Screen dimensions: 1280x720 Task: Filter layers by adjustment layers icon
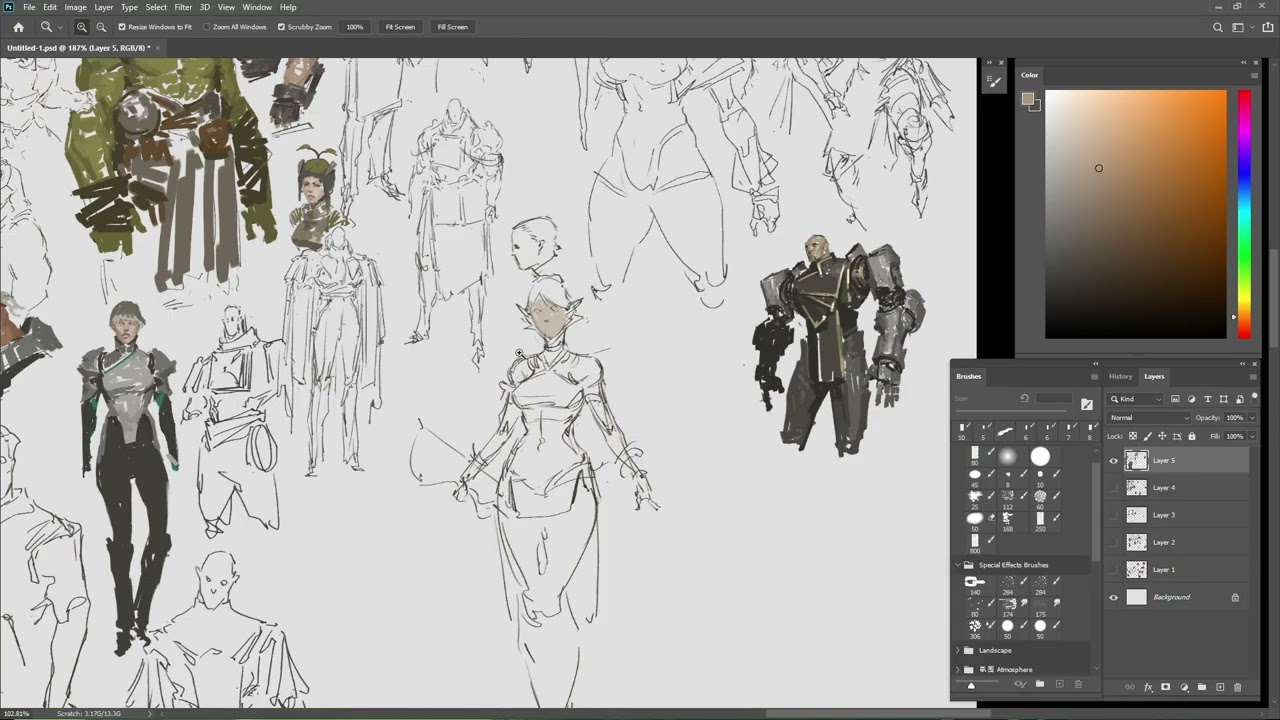(x=1191, y=399)
